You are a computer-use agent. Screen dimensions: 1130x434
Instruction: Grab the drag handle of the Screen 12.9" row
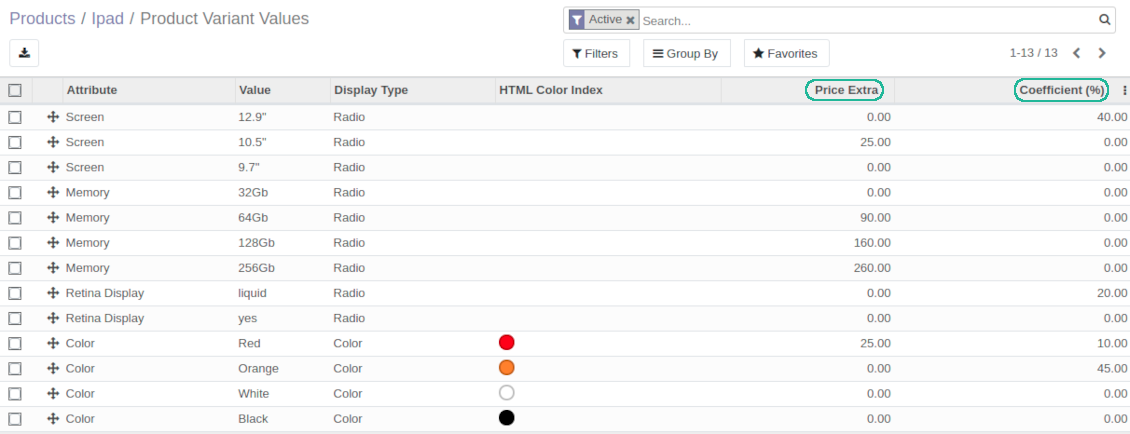53,117
